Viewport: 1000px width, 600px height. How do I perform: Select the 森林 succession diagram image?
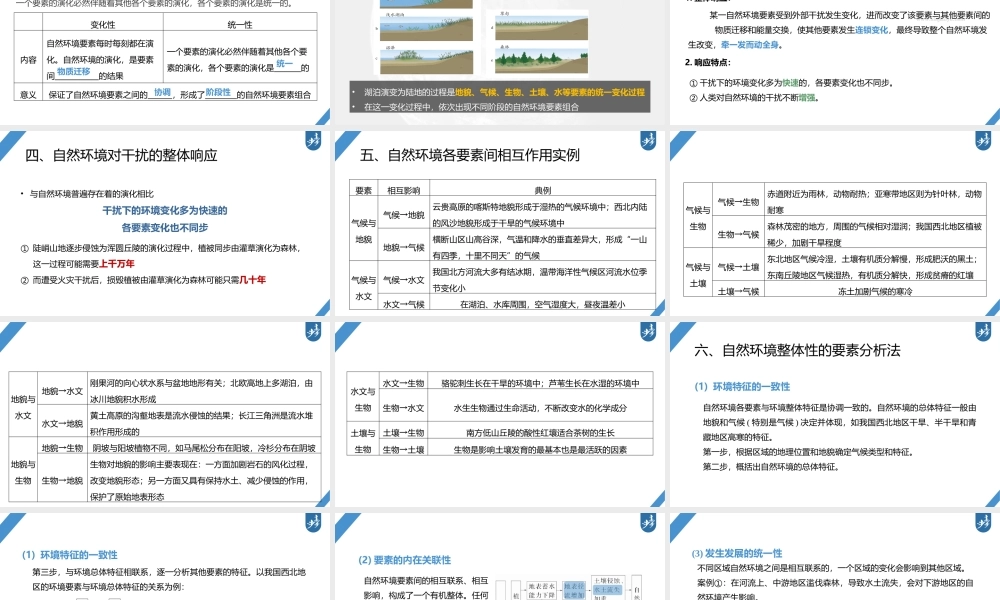542,58
